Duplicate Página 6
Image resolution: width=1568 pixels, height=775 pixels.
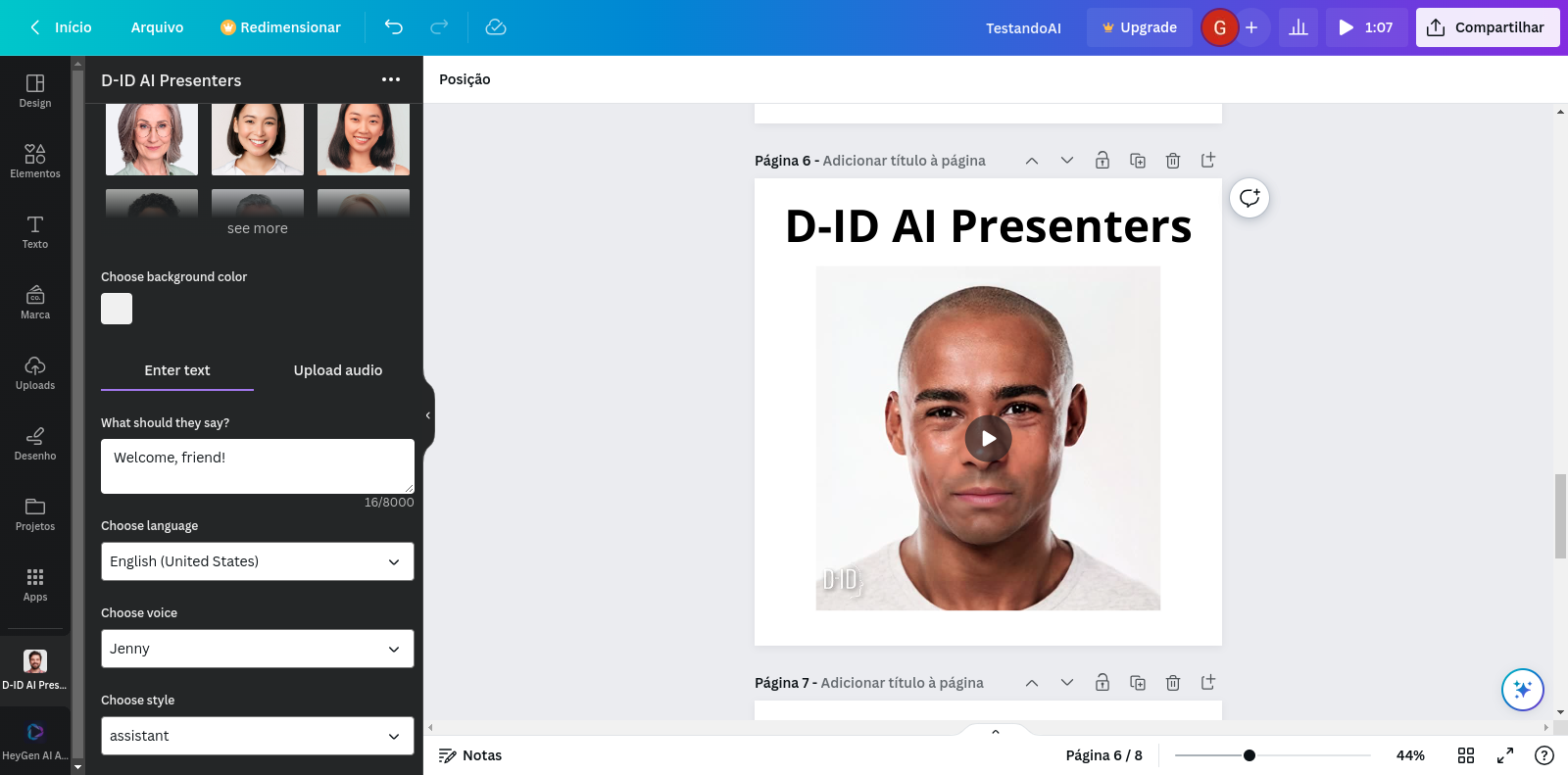tap(1138, 161)
